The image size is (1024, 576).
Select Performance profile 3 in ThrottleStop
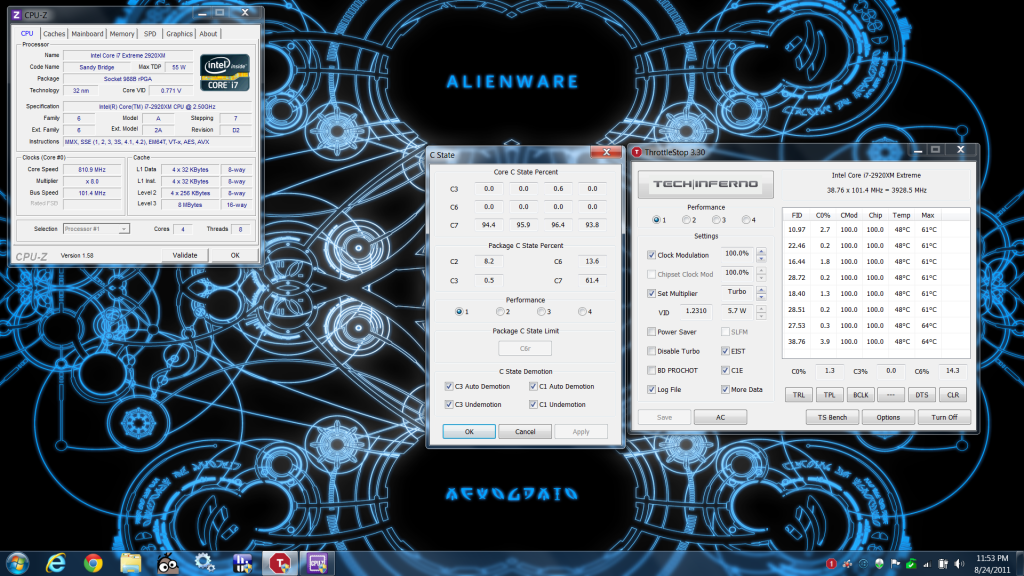pyautogui.click(x=716, y=220)
